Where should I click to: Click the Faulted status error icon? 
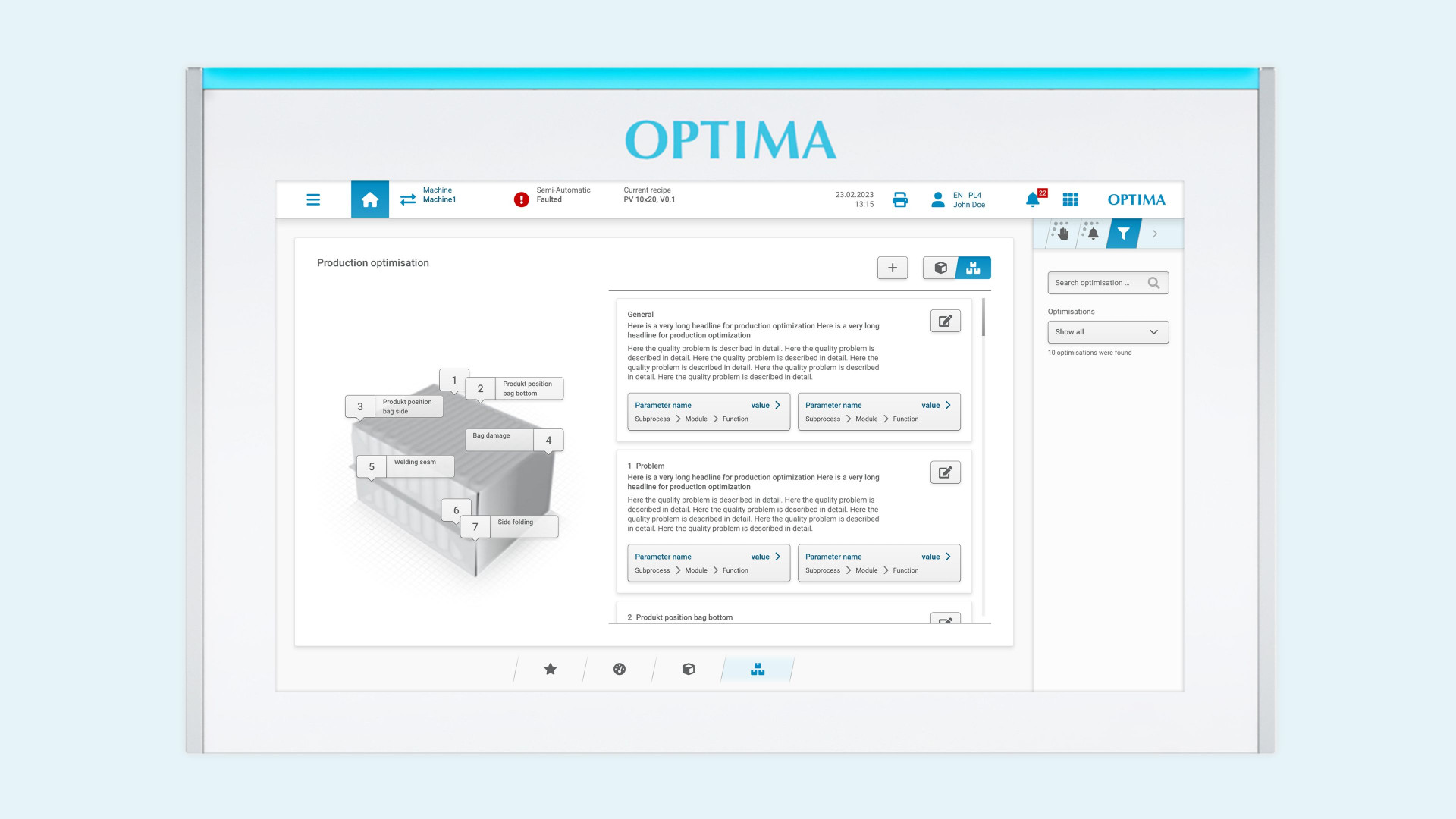[x=521, y=199]
